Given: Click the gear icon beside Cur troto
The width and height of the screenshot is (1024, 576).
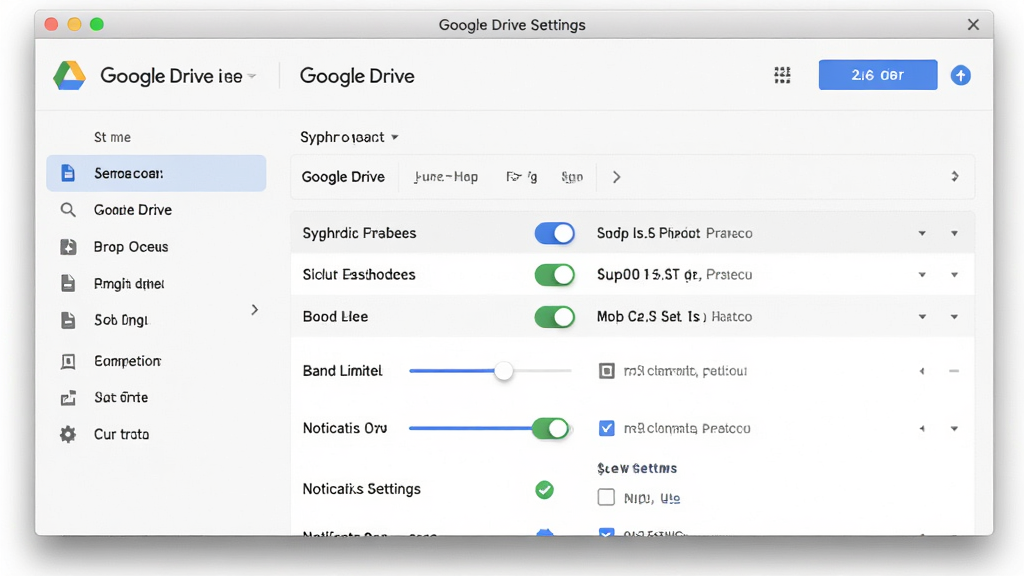Looking at the screenshot, I should click(x=68, y=434).
